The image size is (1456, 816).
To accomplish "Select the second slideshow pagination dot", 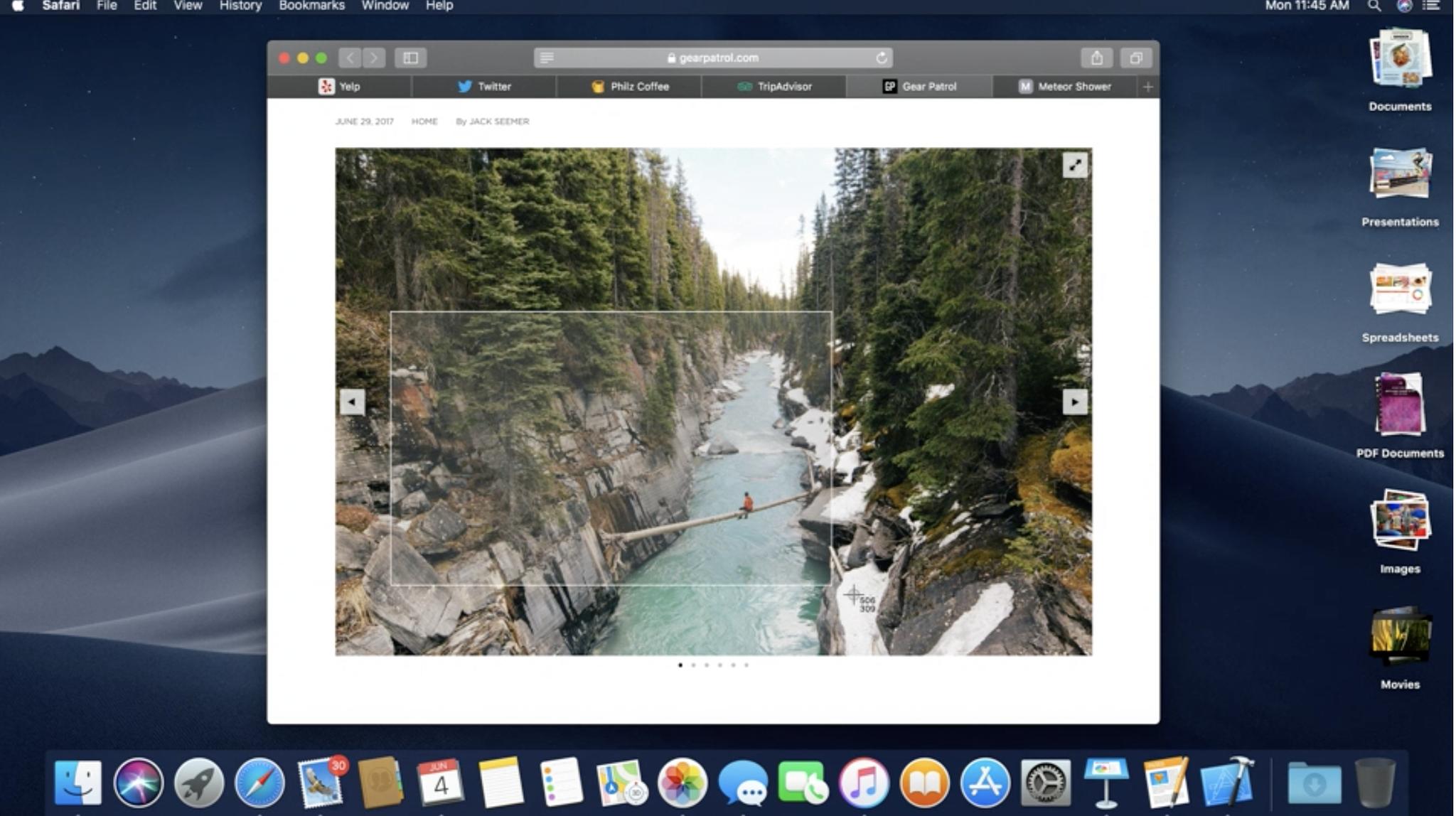I will (x=694, y=665).
